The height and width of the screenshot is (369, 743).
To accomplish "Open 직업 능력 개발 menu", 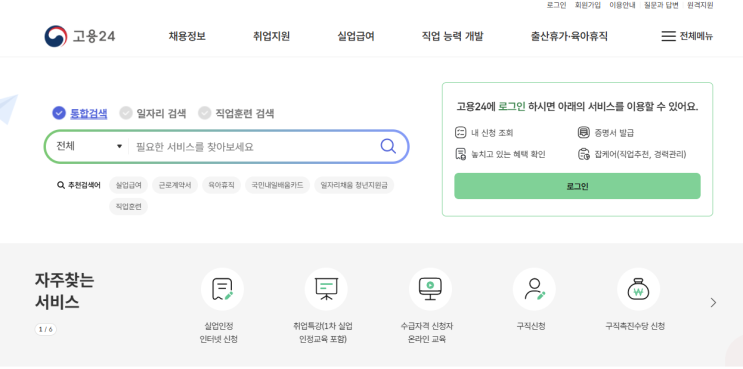I will [453, 36].
